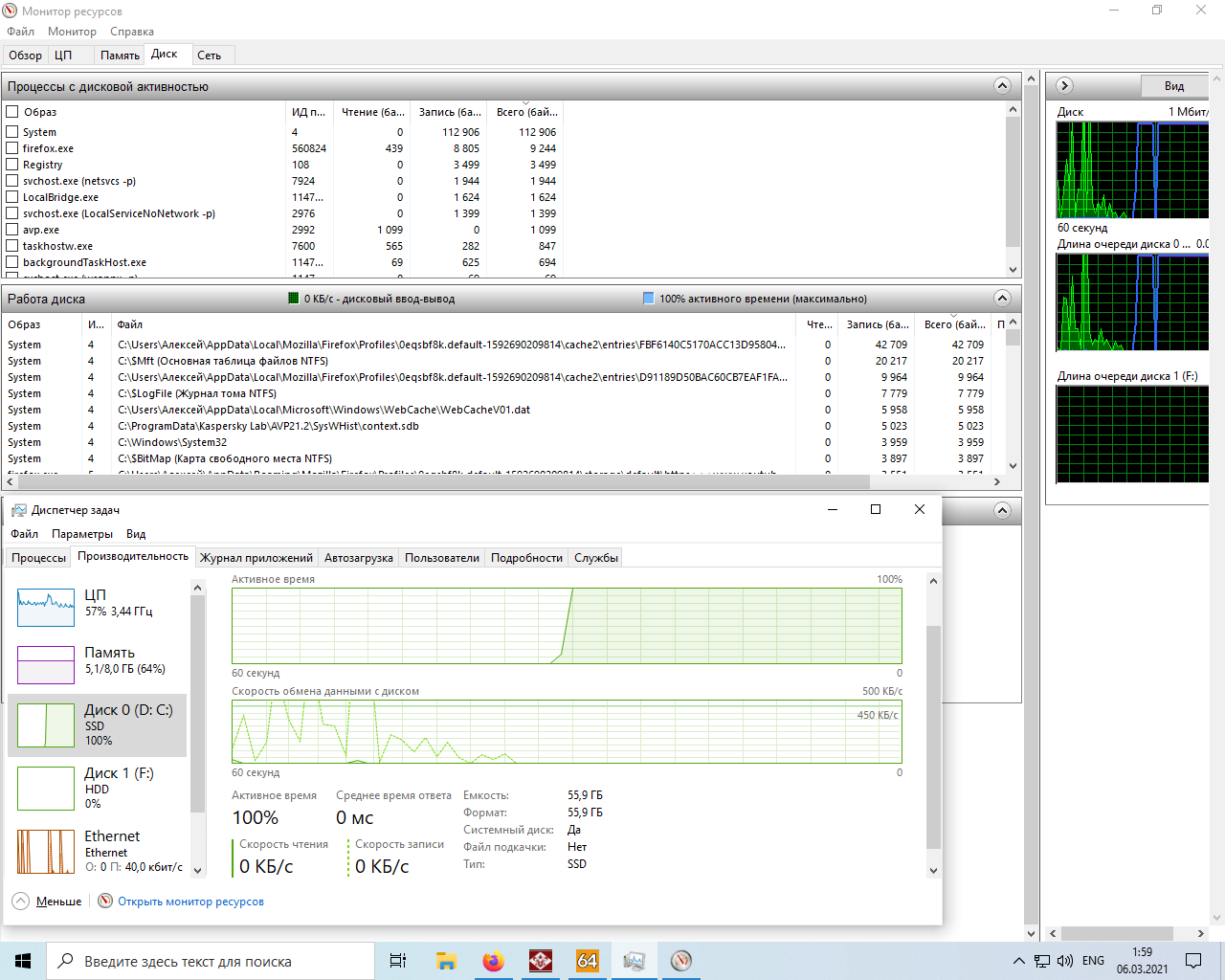Select Disk 0 (D: C:) performance item
1225x980 pixels.
97,725
